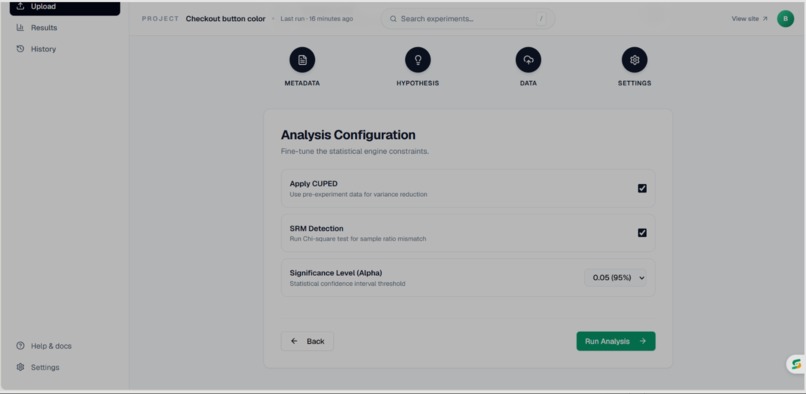Click the Last run 16 minutes ago text
Screen dimensions: 806x394
[x=317, y=19]
